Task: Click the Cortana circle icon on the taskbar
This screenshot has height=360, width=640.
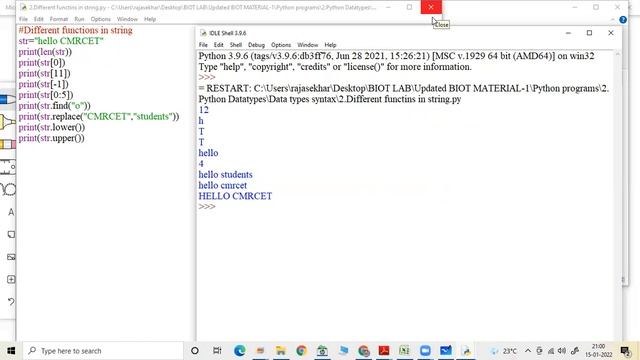Action: 195,351
